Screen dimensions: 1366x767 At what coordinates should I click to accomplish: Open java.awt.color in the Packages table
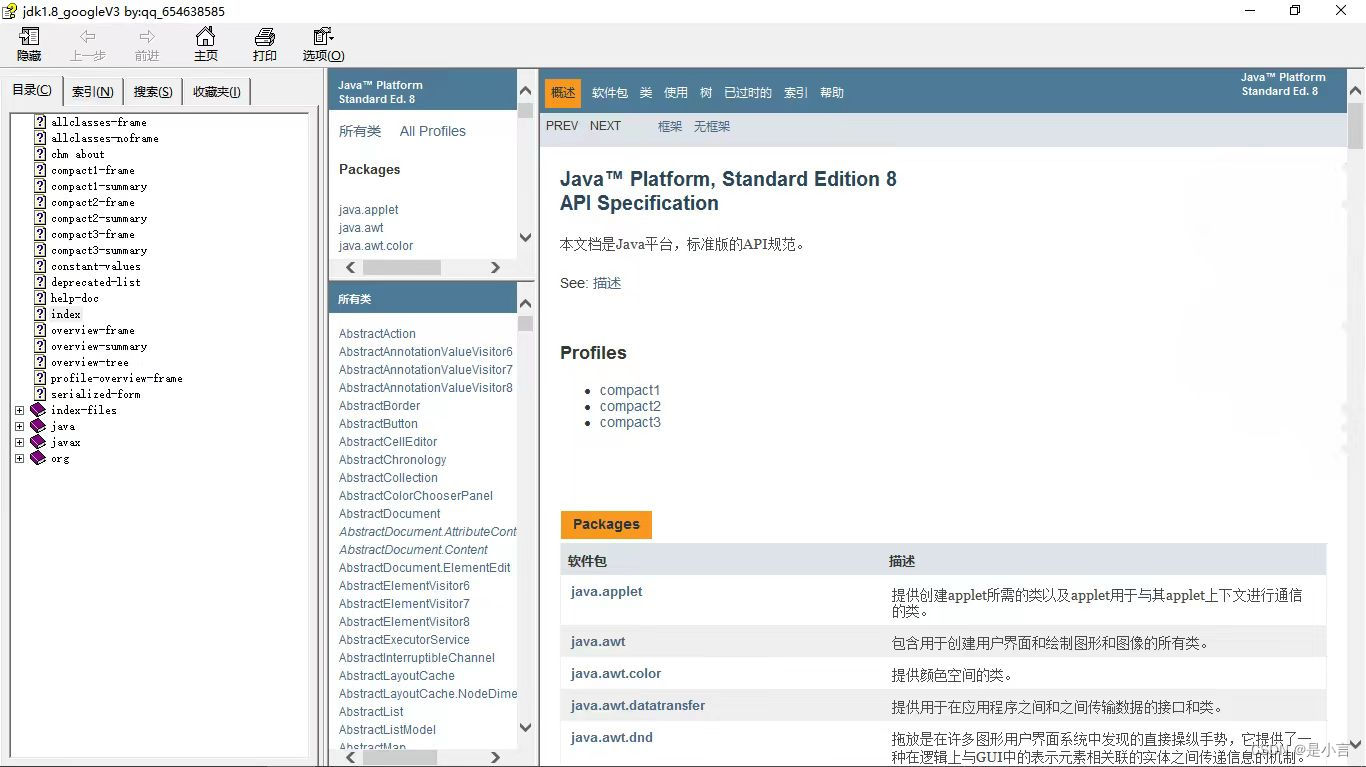point(616,673)
